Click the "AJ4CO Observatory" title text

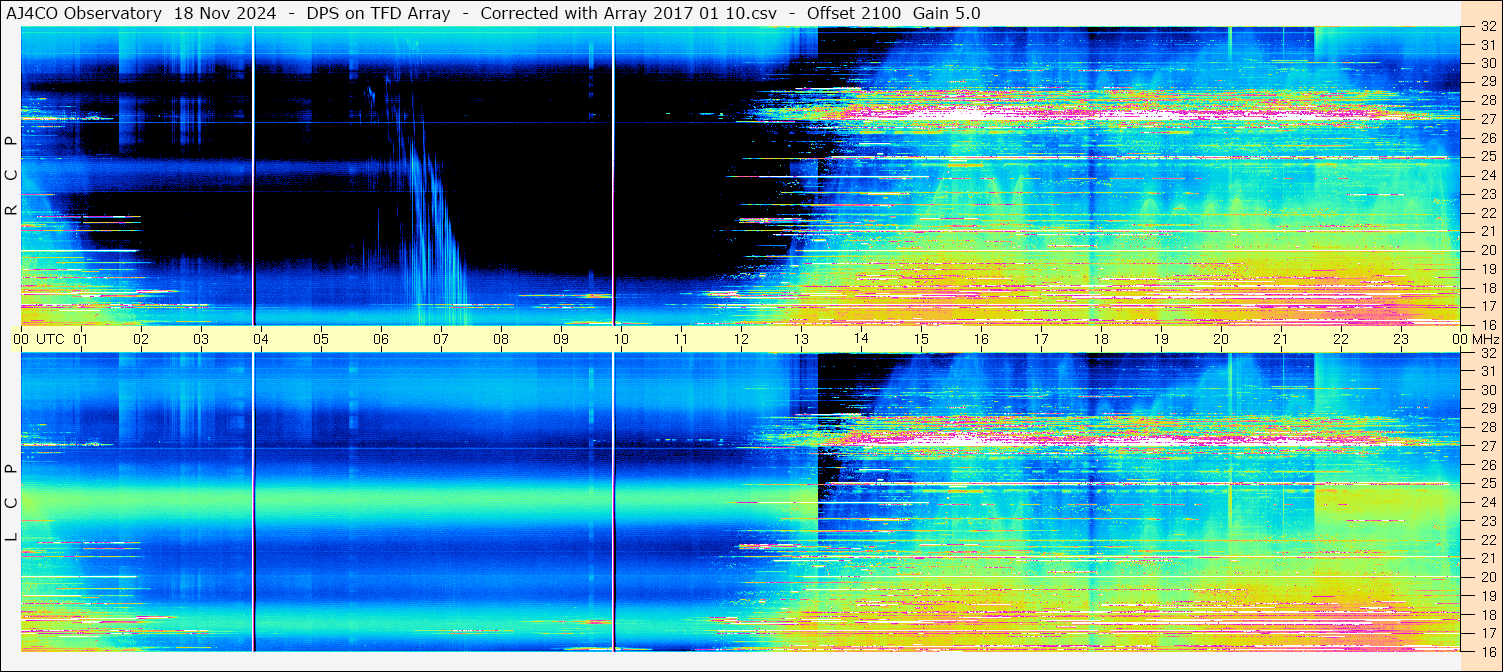[85, 14]
